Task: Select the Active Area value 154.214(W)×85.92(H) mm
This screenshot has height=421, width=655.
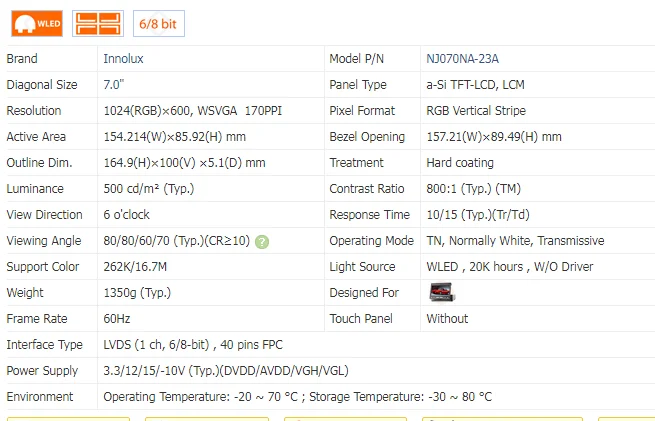Action: click(175, 137)
